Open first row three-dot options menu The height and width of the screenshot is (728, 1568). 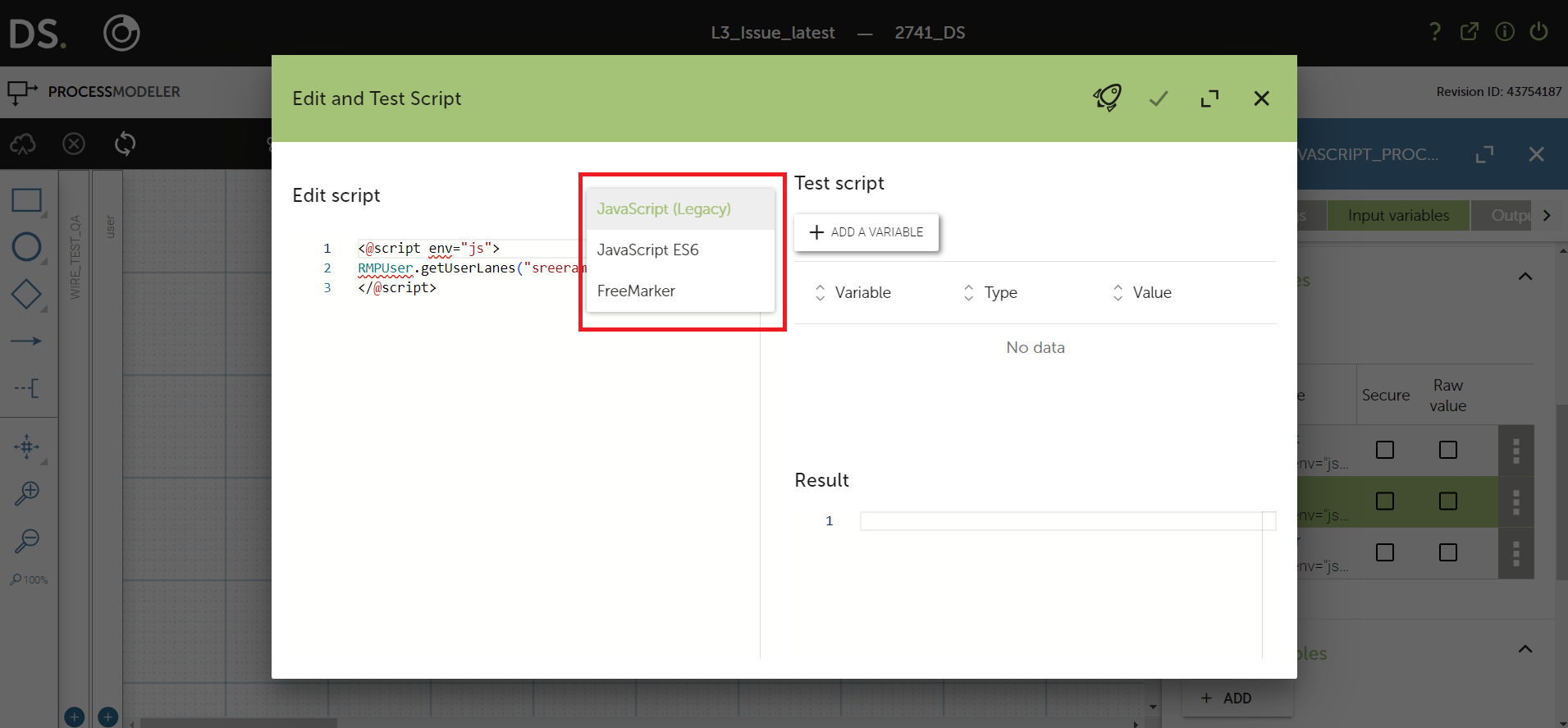pyautogui.click(x=1516, y=450)
